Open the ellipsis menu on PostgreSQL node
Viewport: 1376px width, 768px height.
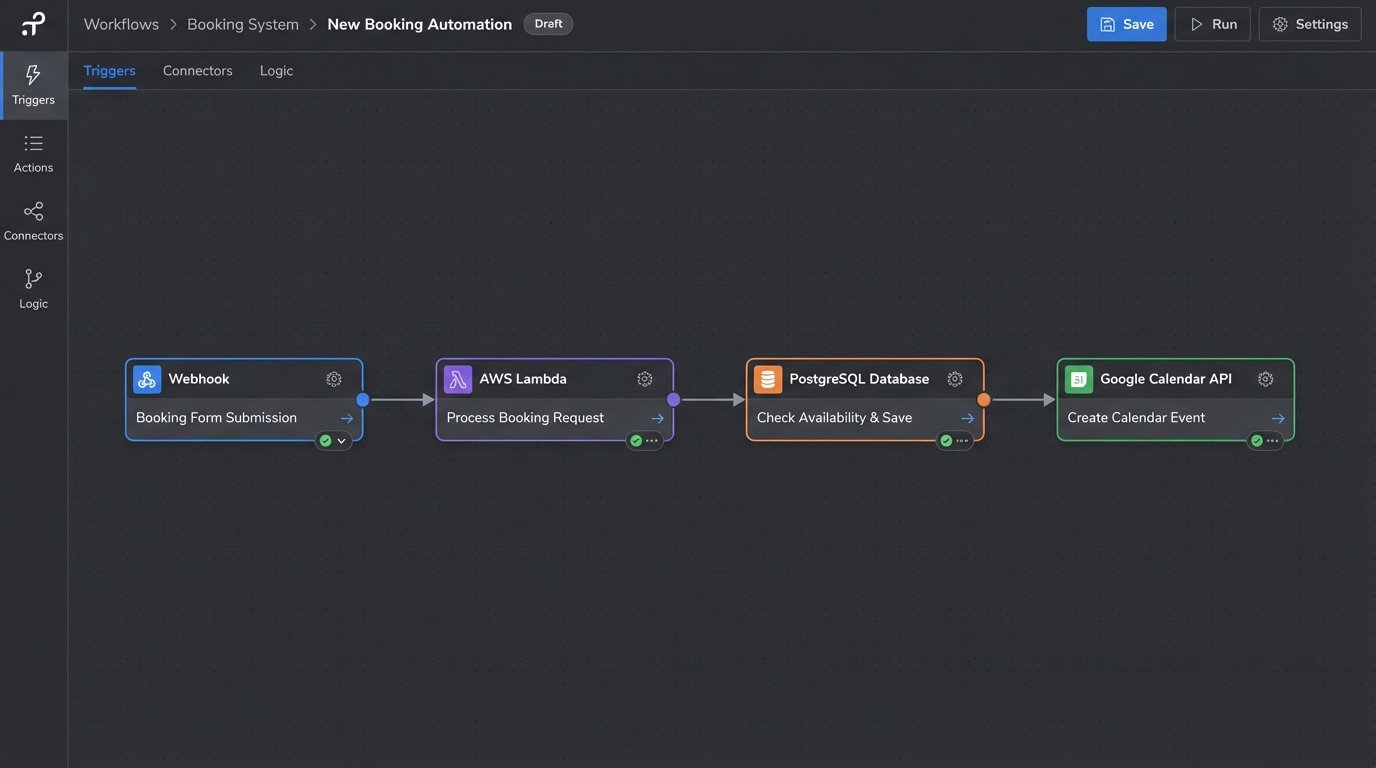click(x=962, y=438)
